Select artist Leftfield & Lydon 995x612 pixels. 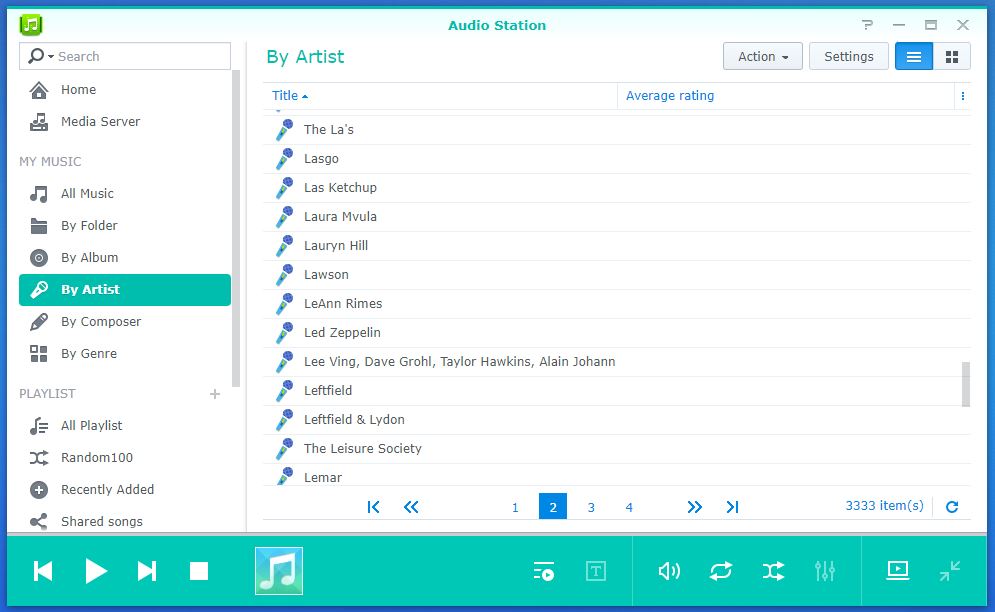pos(617,420)
